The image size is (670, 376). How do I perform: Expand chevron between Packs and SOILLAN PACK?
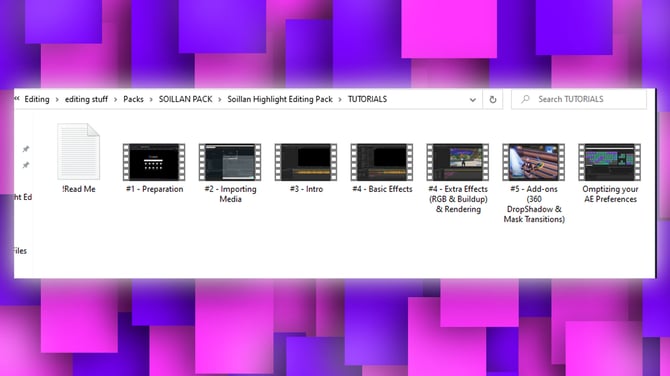pos(151,100)
